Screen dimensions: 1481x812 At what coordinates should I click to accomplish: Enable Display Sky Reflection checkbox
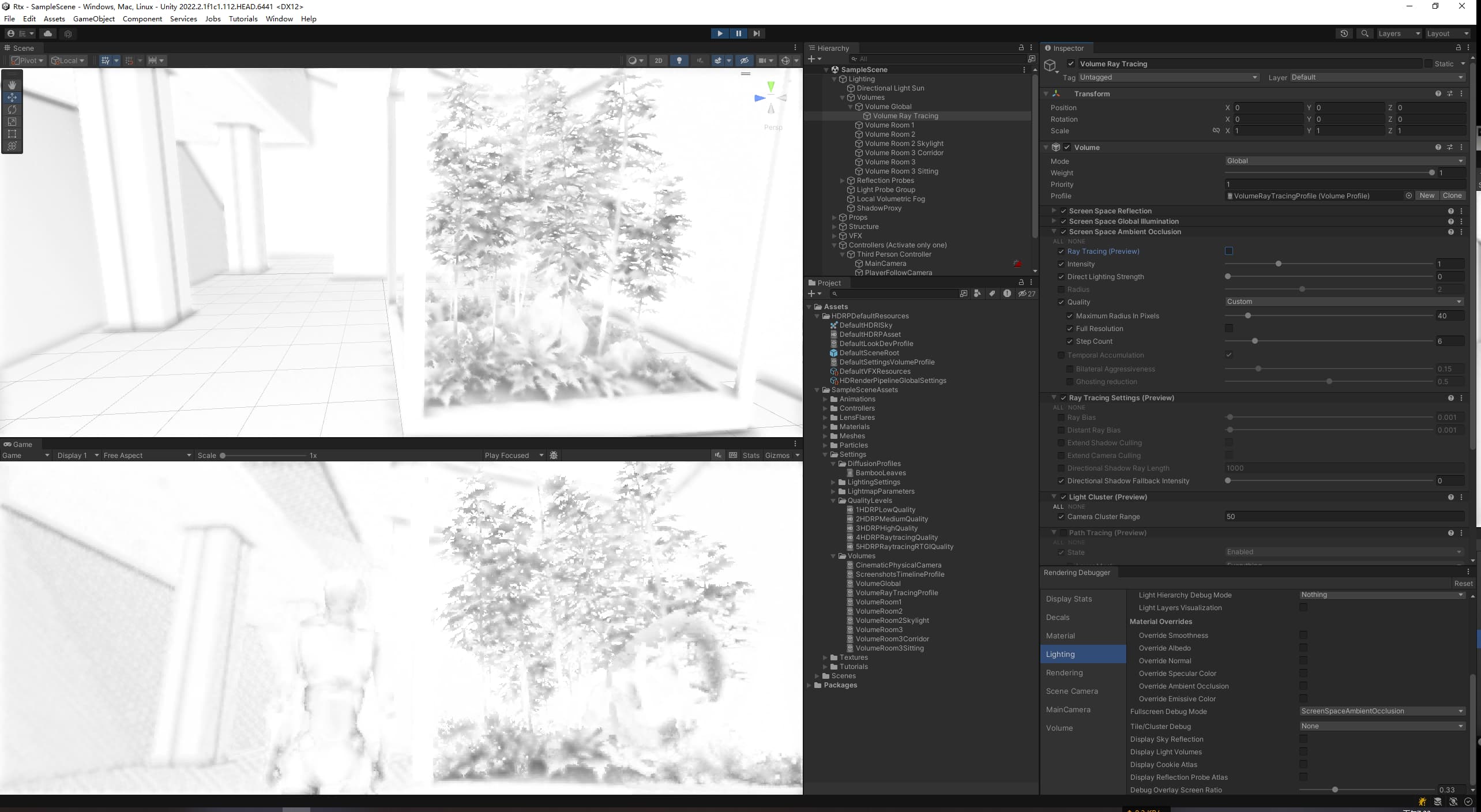tap(1303, 739)
